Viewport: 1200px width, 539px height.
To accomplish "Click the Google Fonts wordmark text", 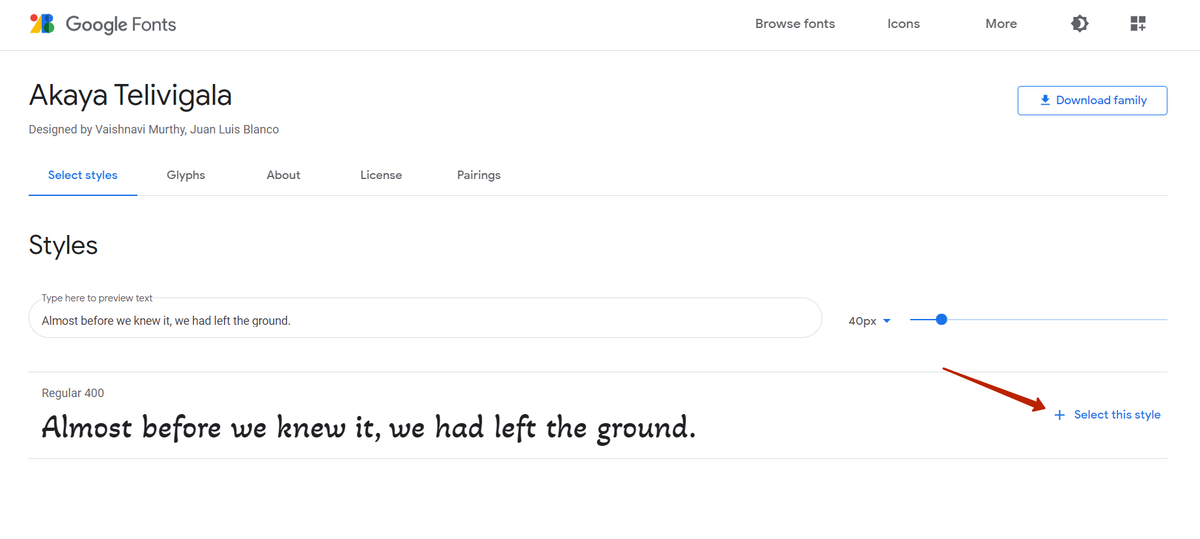I will [121, 24].
